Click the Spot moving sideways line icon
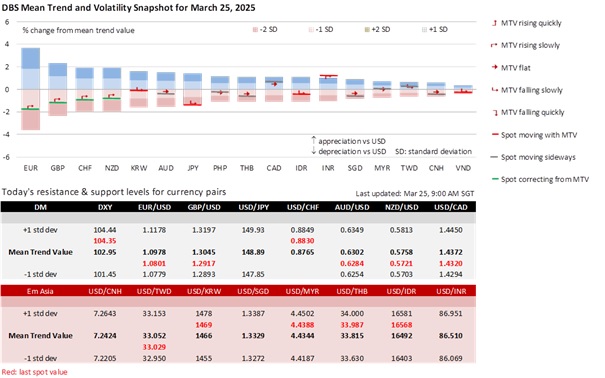 click(494, 157)
